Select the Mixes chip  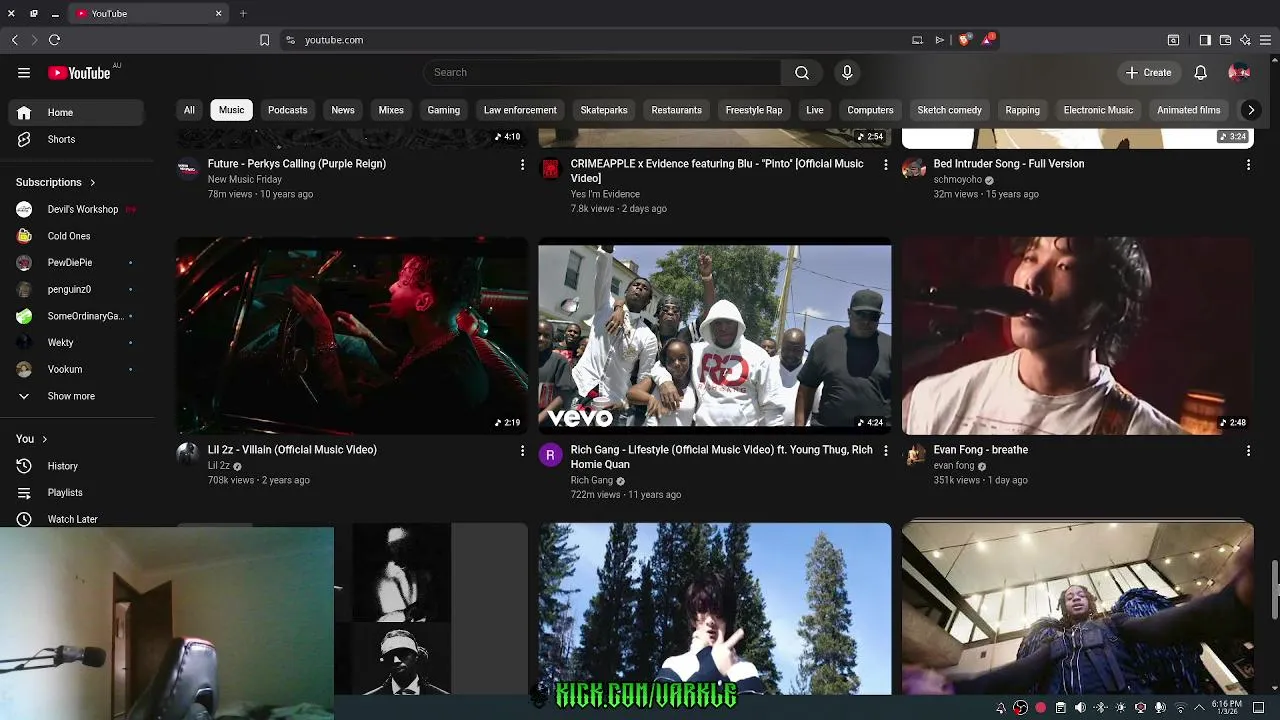(x=391, y=110)
